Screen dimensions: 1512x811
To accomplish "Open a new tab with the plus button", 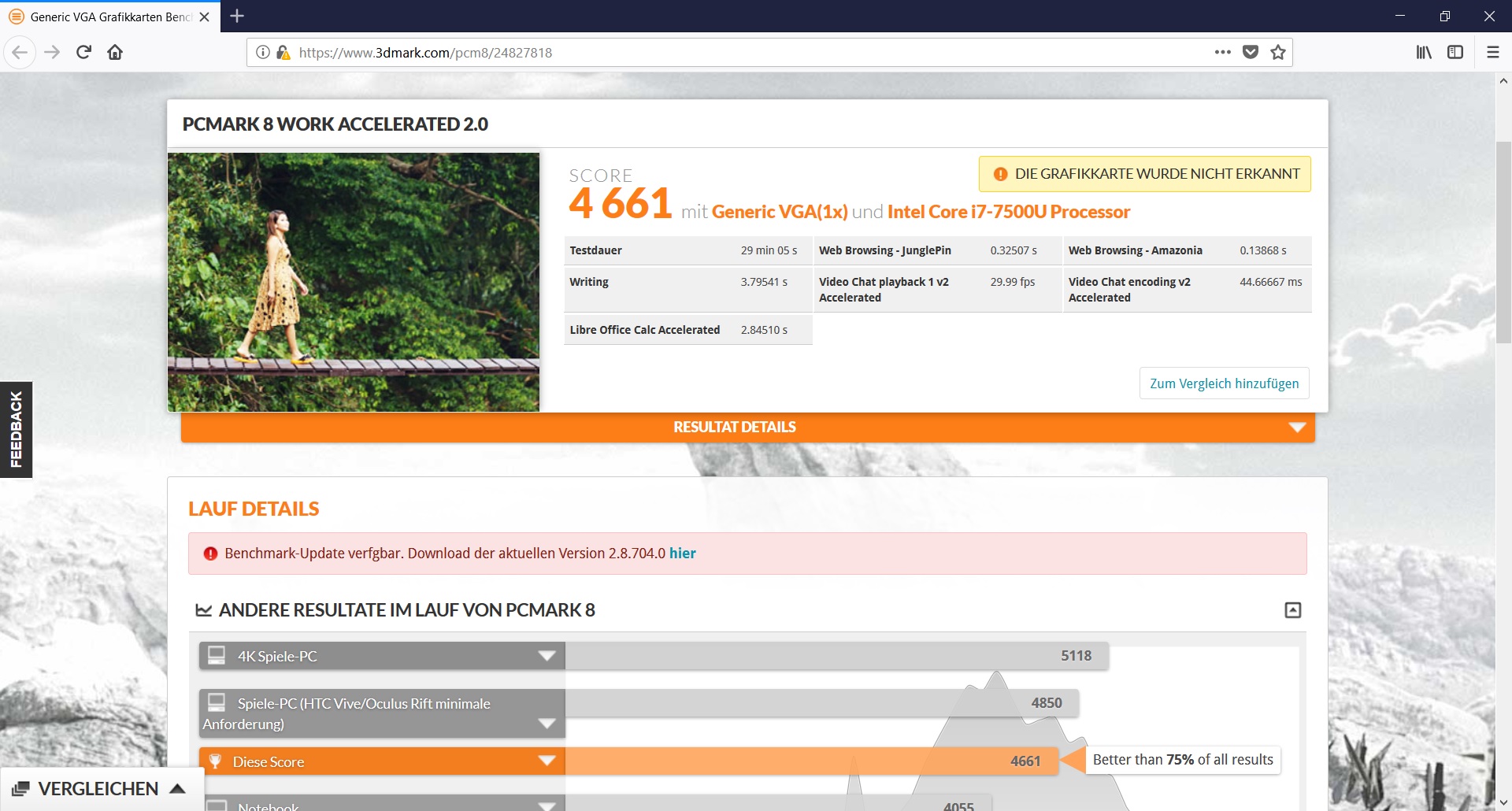I will [237, 16].
